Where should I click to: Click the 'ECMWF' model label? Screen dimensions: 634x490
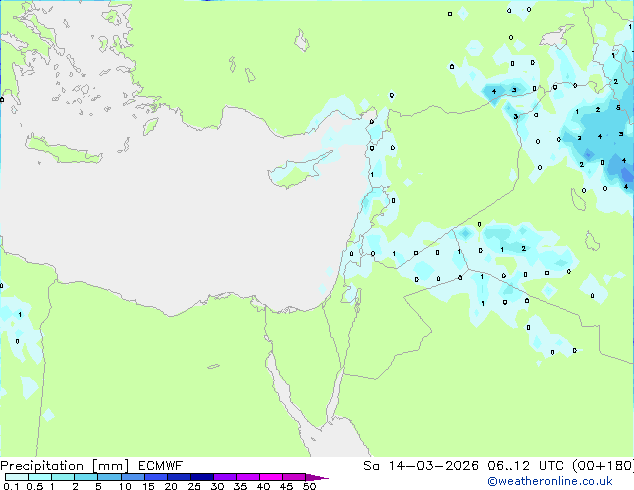[x=161, y=466]
